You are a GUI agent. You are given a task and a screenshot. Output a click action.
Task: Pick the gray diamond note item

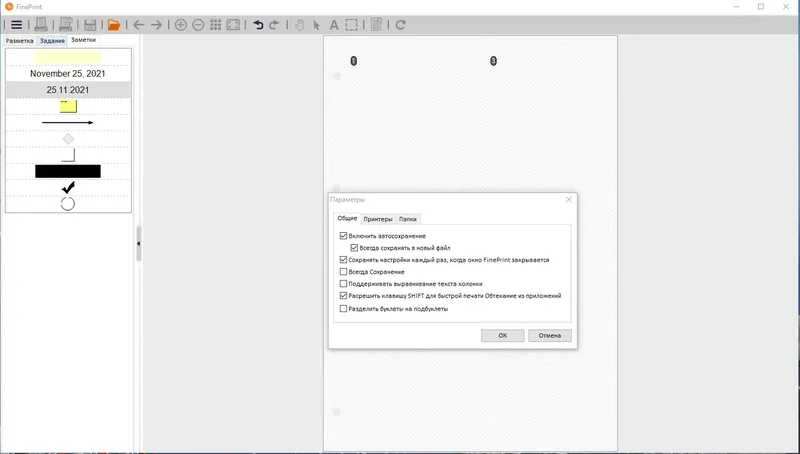coord(68,139)
